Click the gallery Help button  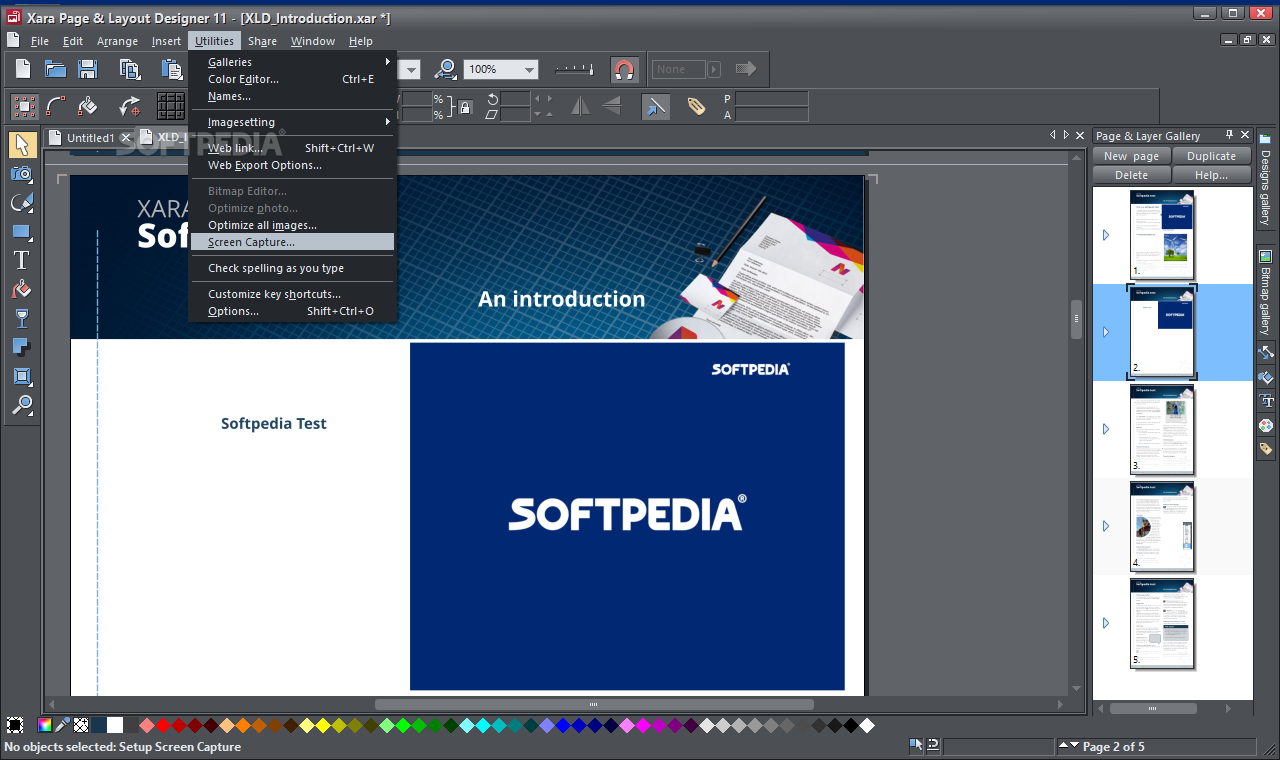[x=1211, y=175]
